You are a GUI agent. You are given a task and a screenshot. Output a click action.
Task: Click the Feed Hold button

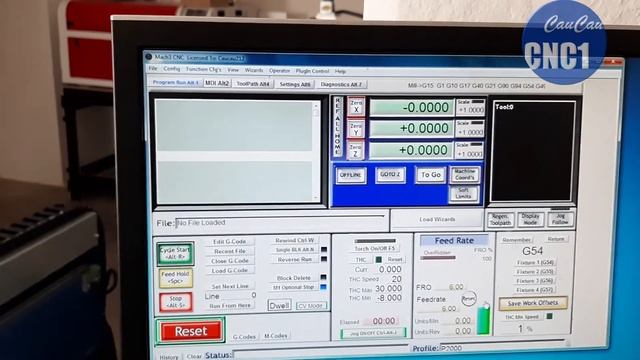(176, 278)
